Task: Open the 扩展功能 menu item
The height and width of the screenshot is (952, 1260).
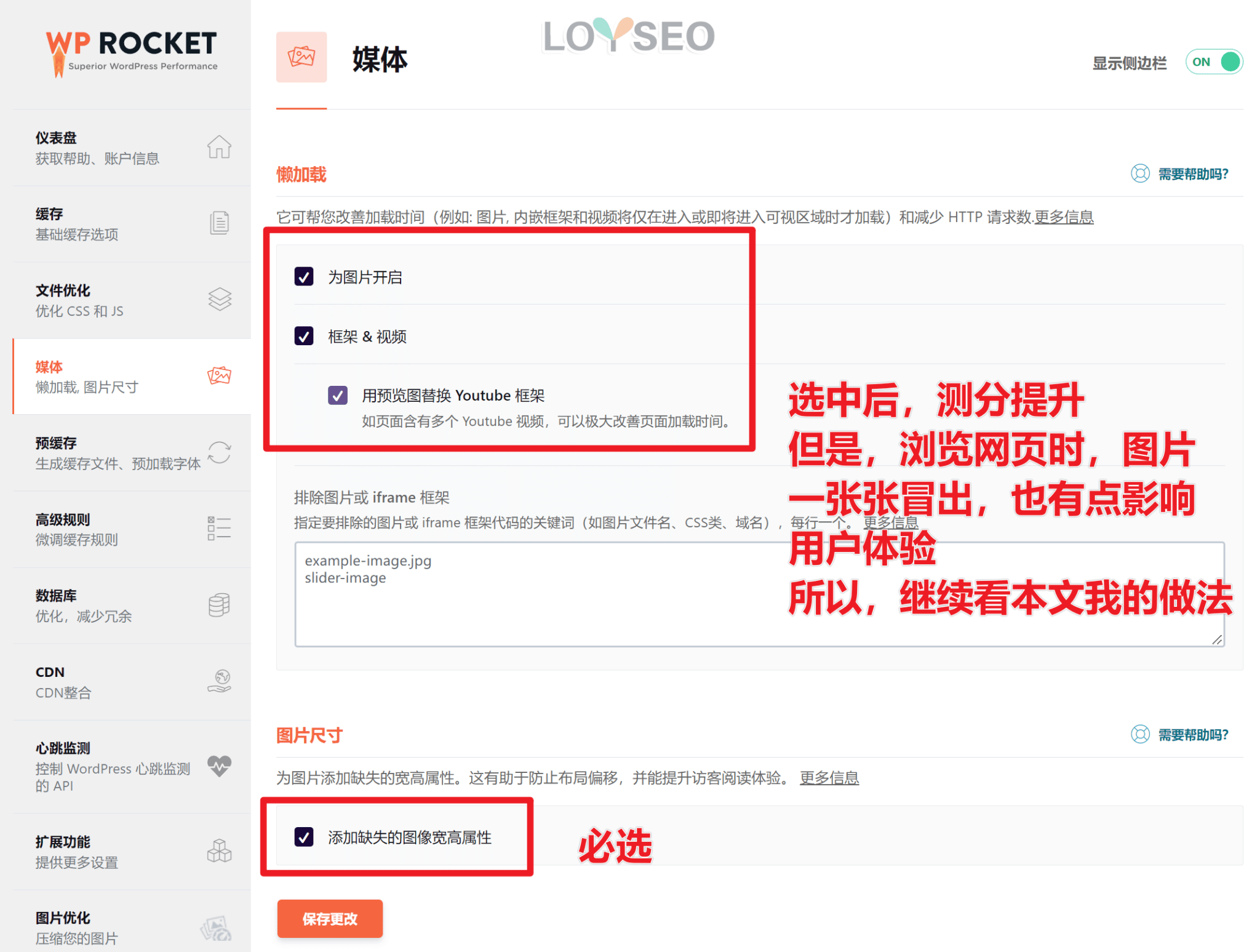Action: tap(132, 852)
